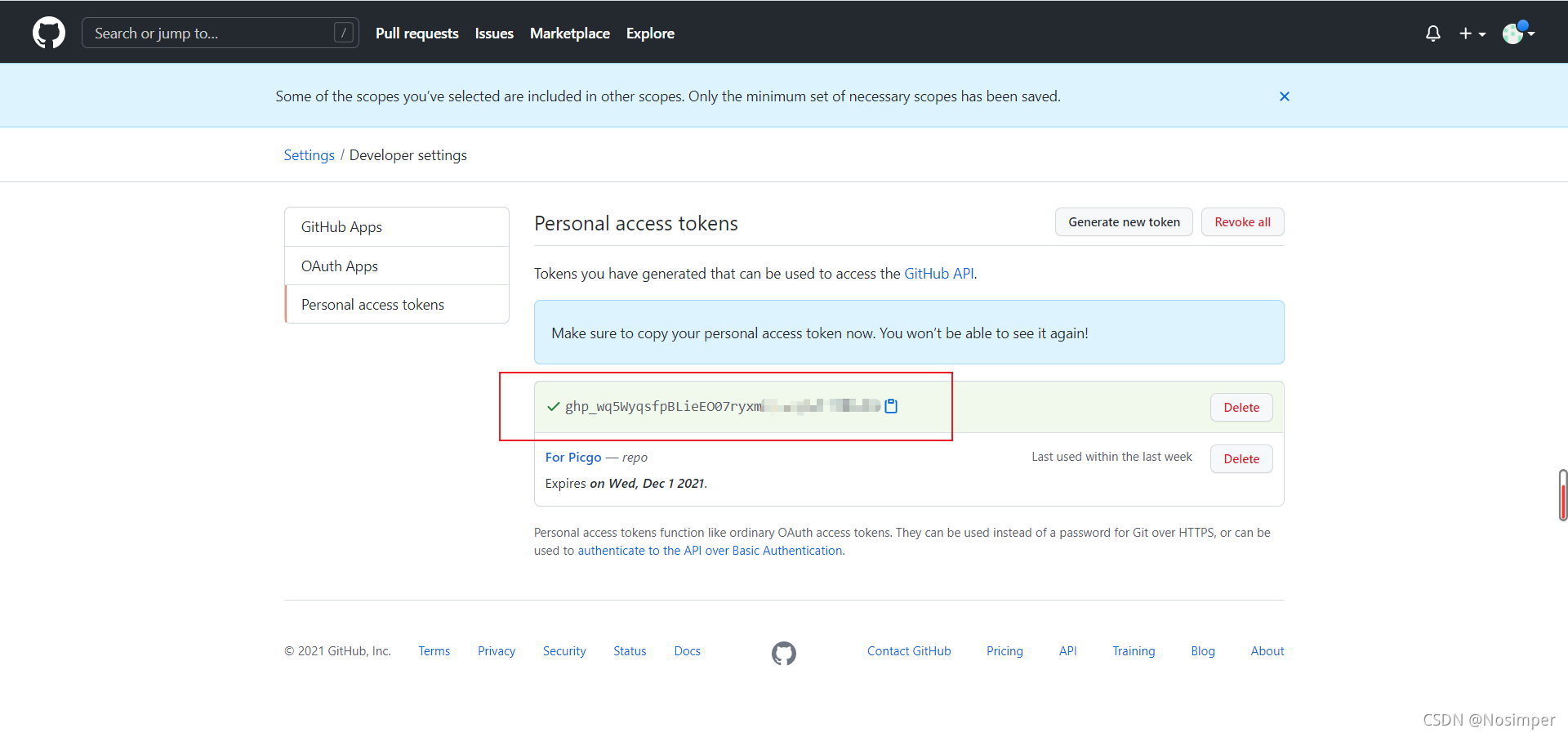1568x737 pixels.
Task: Click the slash shortcut hint in search
Action: pyautogui.click(x=344, y=33)
